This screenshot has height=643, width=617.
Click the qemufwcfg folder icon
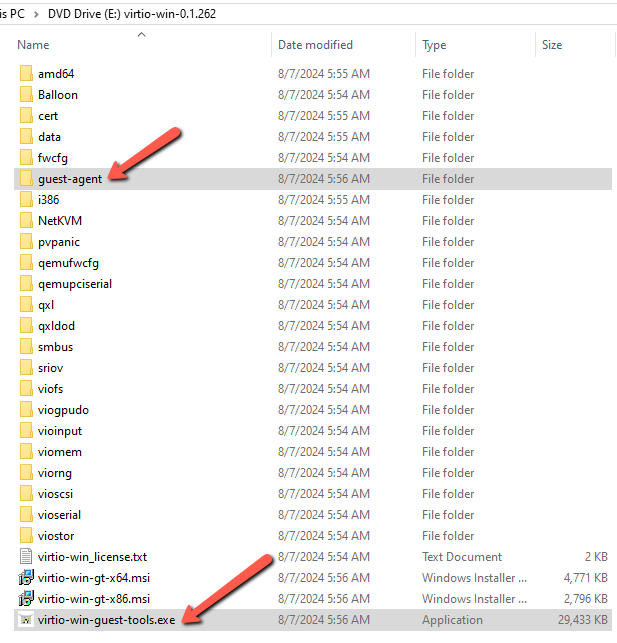(26, 263)
